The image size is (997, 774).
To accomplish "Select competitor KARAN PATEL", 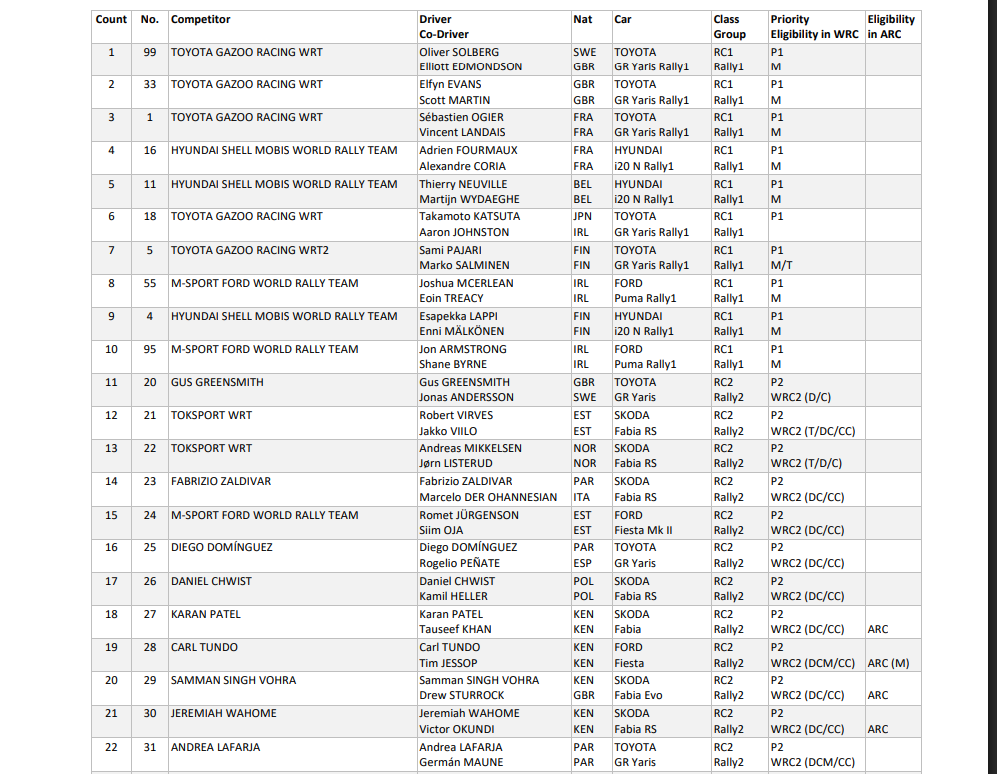I will (x=206, y=614).
